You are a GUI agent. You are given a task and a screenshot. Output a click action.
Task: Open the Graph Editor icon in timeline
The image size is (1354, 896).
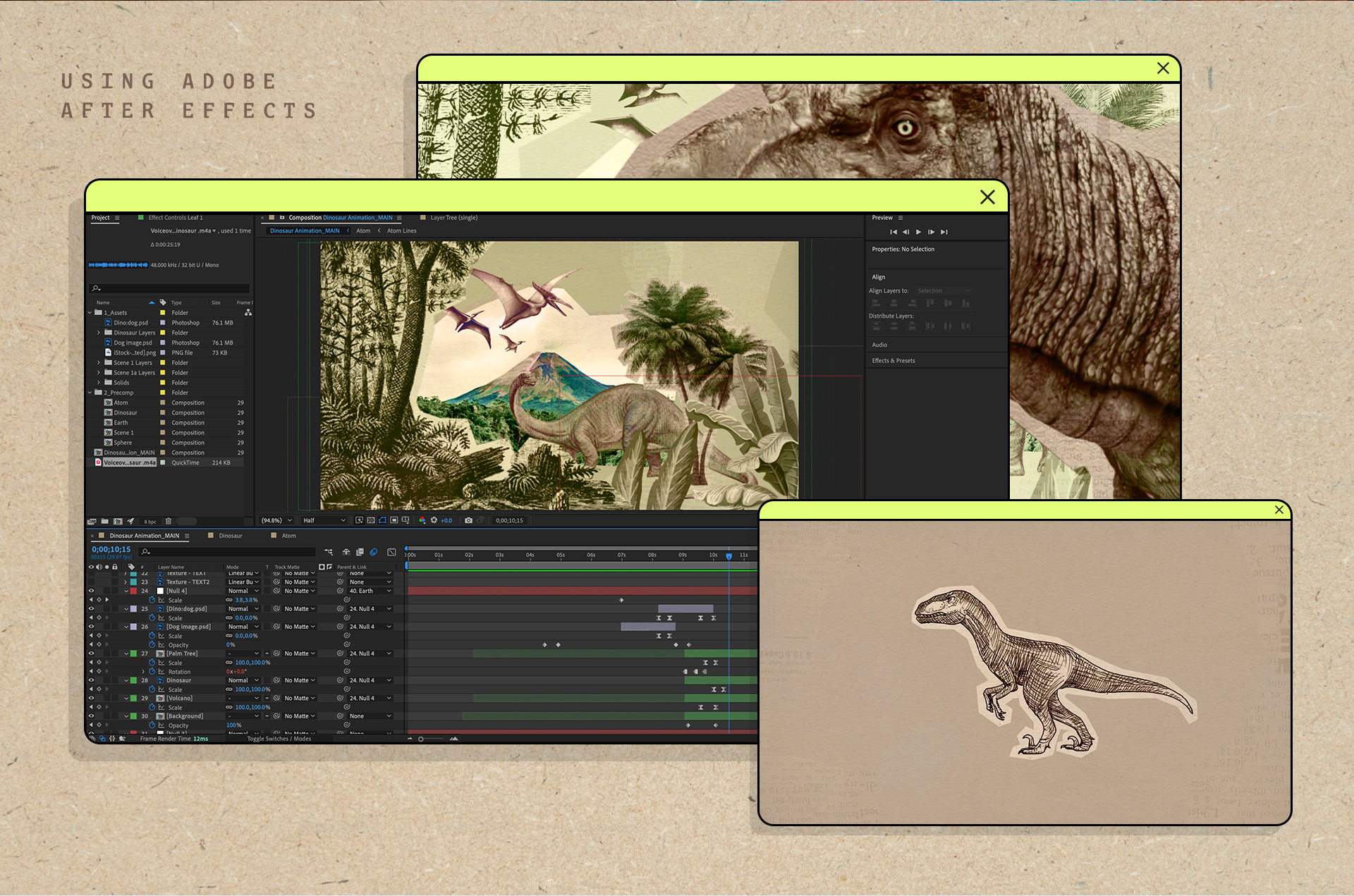tap(391, 552)
